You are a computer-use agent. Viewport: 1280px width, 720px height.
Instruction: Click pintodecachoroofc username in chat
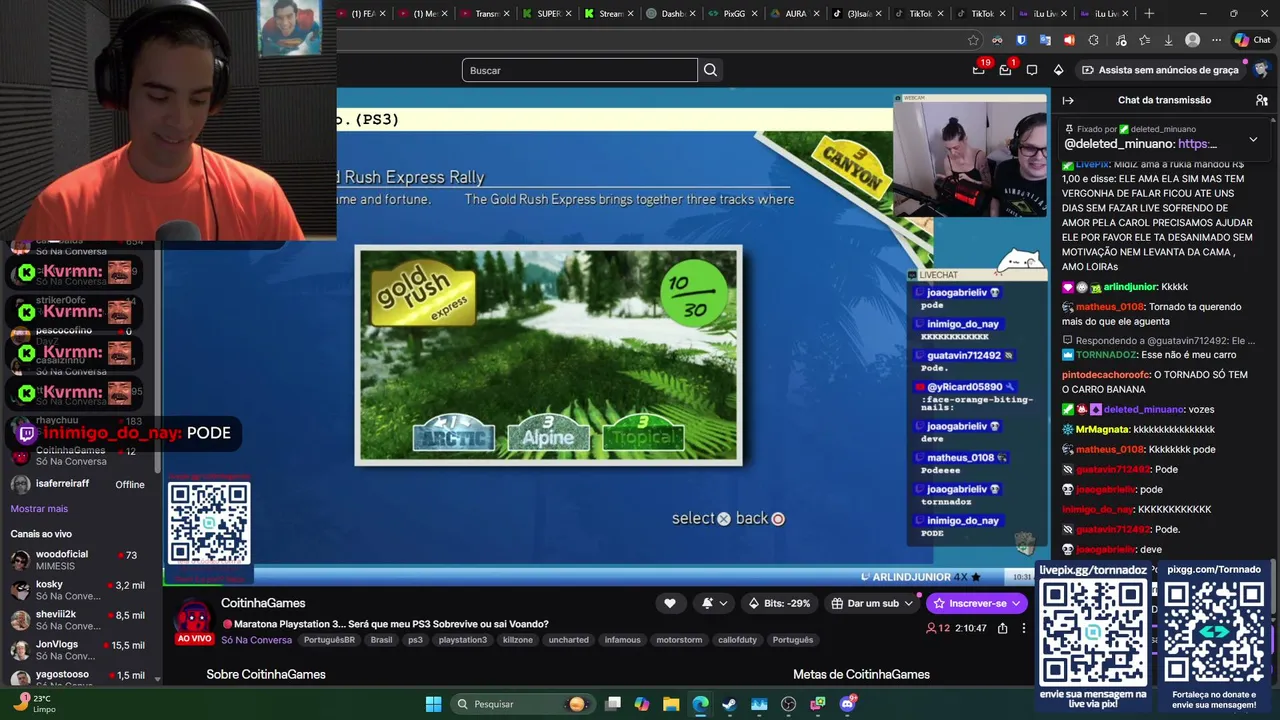coord(1106,375)
